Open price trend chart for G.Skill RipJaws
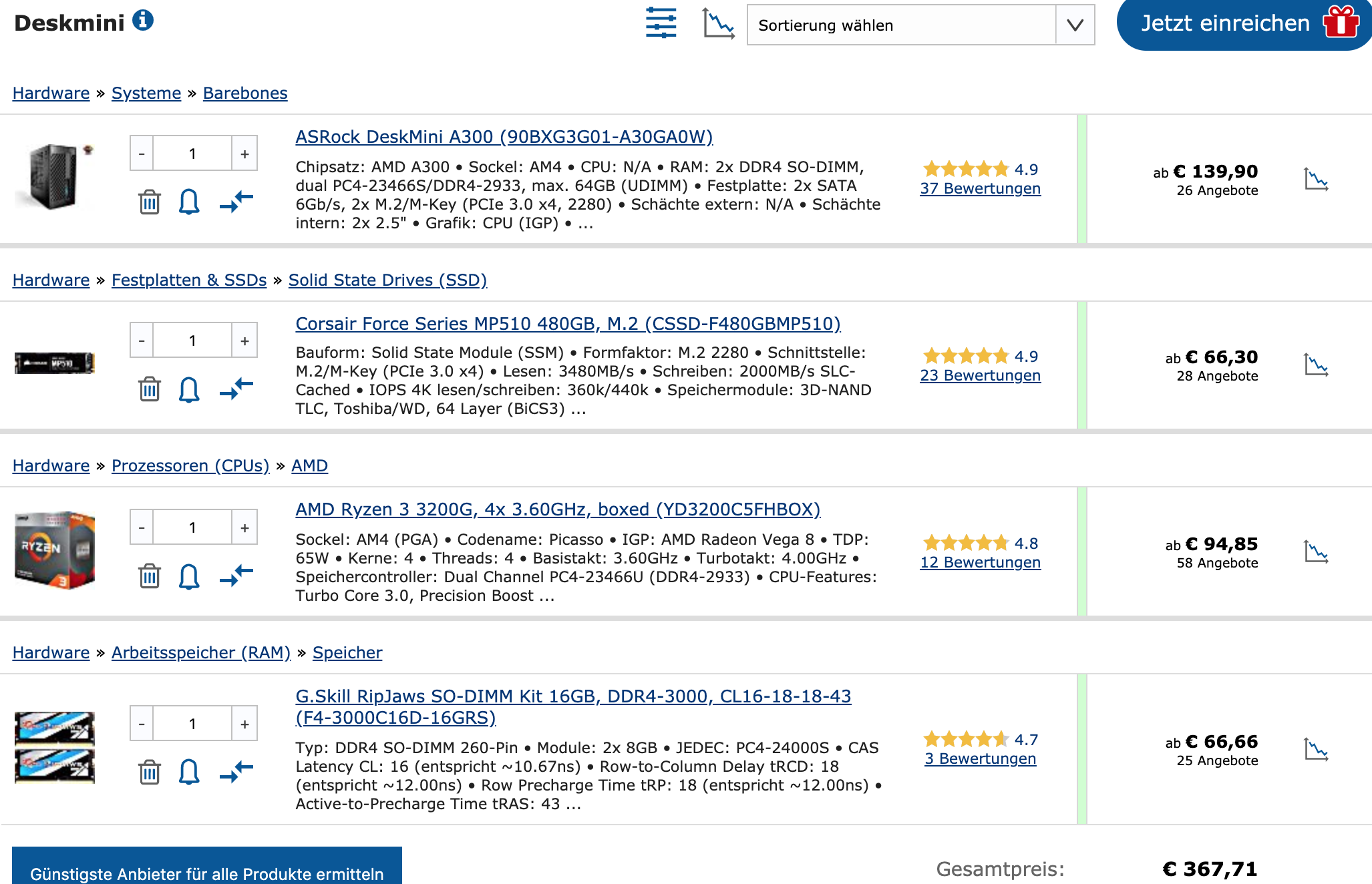 pos(1316,749)
